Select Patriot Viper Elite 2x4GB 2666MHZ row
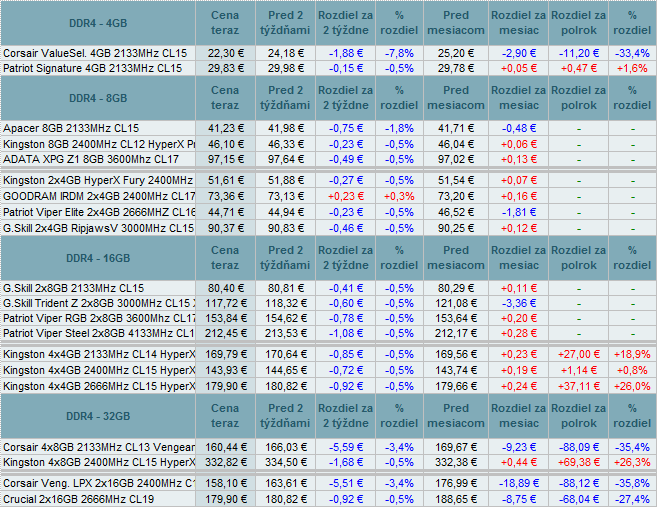This screenshot has width=657, height=507. tap(328, 212)
